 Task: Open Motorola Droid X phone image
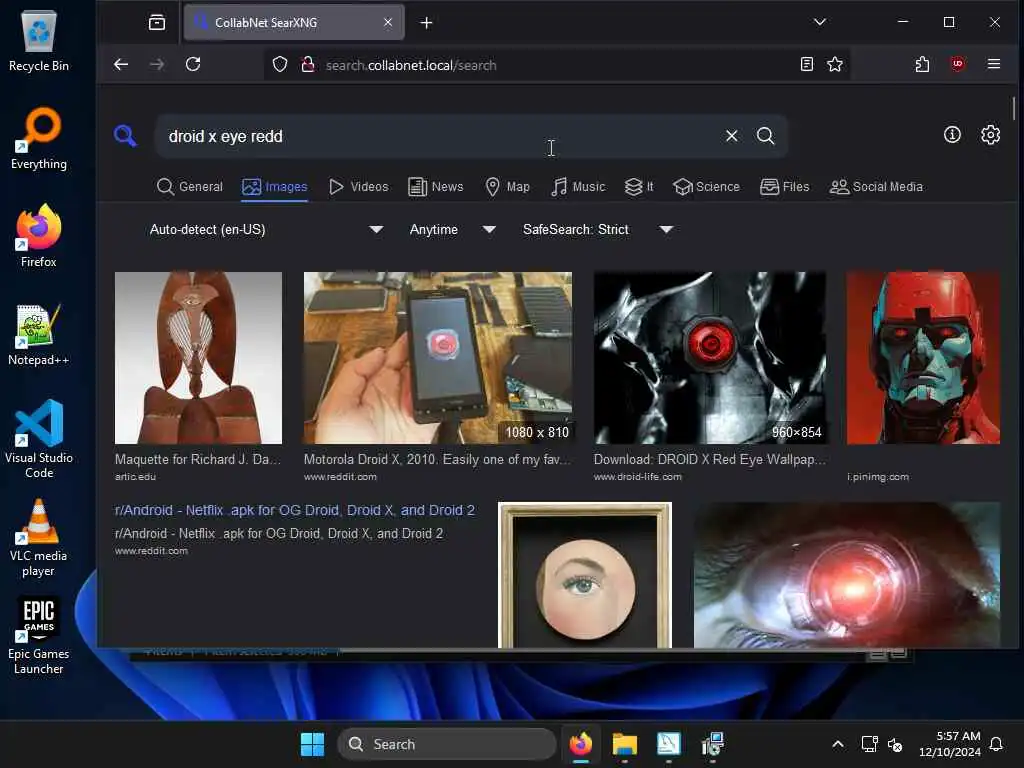[x=438, y=358]
